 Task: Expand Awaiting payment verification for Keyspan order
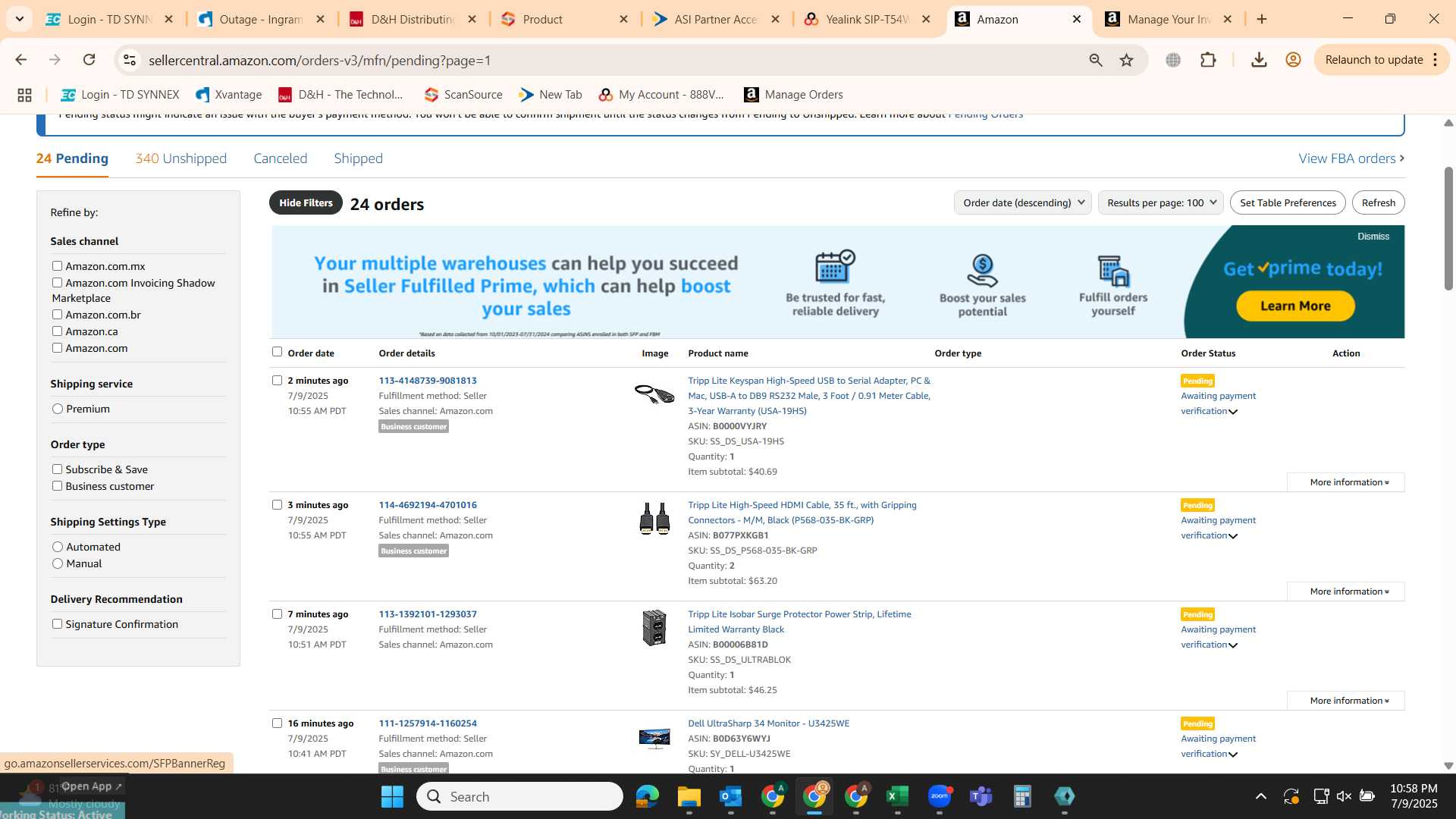pyautogui.click(x=1233, y=412)
